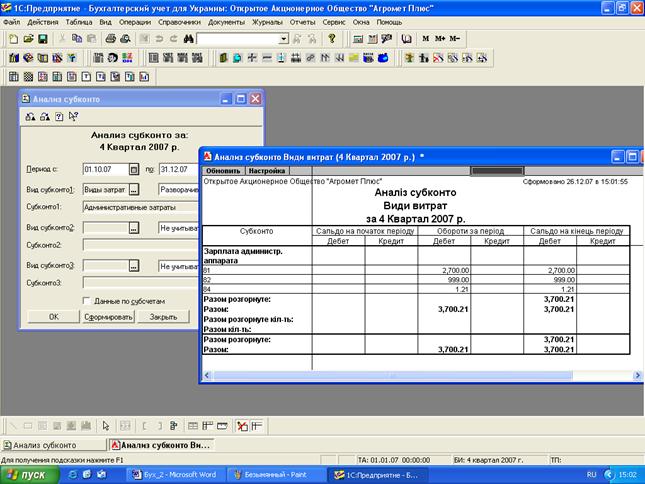Click the Период с date field
The width and height of the screenshot is (645, 484).
pos(106,169)
